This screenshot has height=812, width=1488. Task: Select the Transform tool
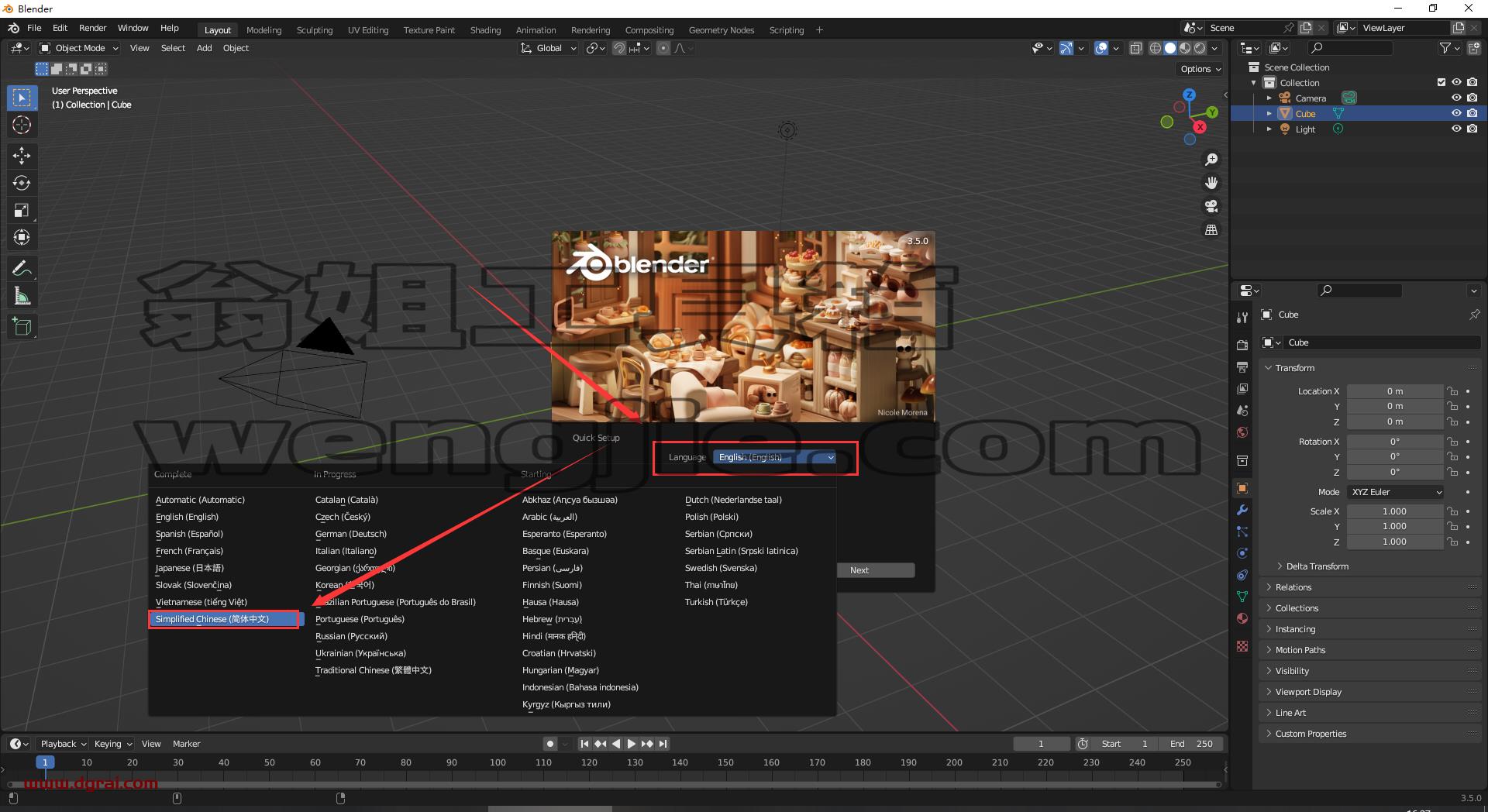(22, 237)
